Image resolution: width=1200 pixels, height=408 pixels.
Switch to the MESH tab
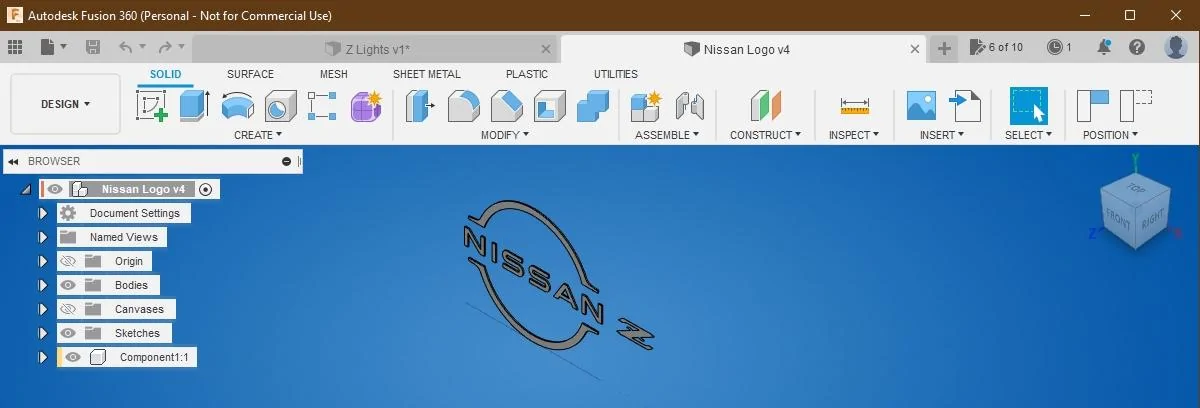tap(334, 74)
